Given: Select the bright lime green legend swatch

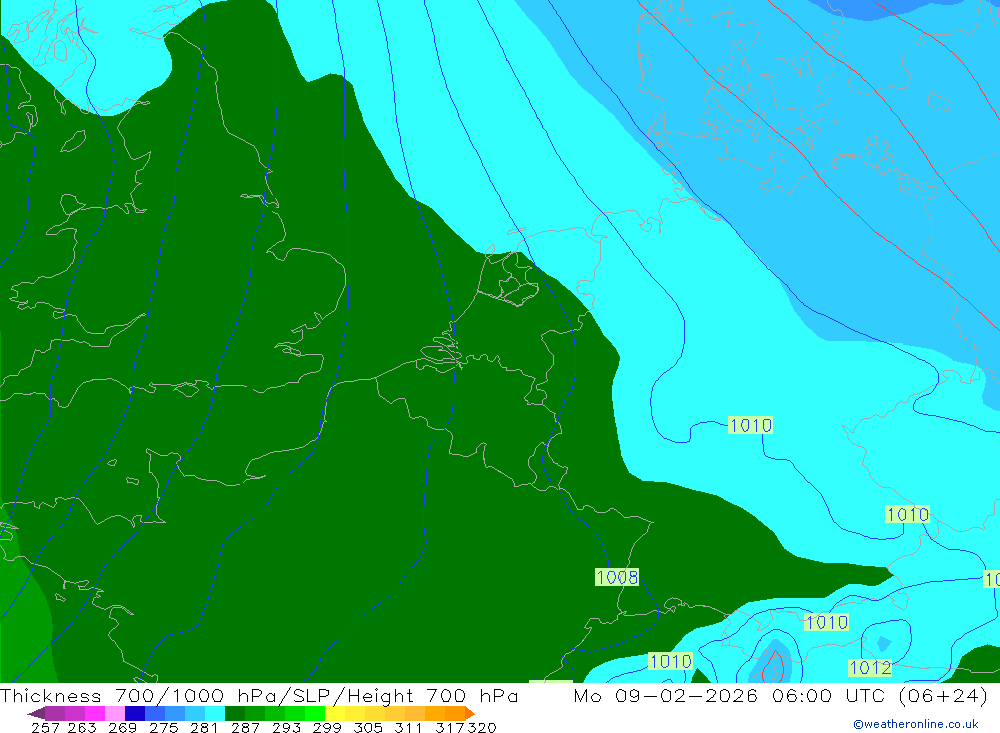Looking at the screenshot, I should (x=315, y=713).
